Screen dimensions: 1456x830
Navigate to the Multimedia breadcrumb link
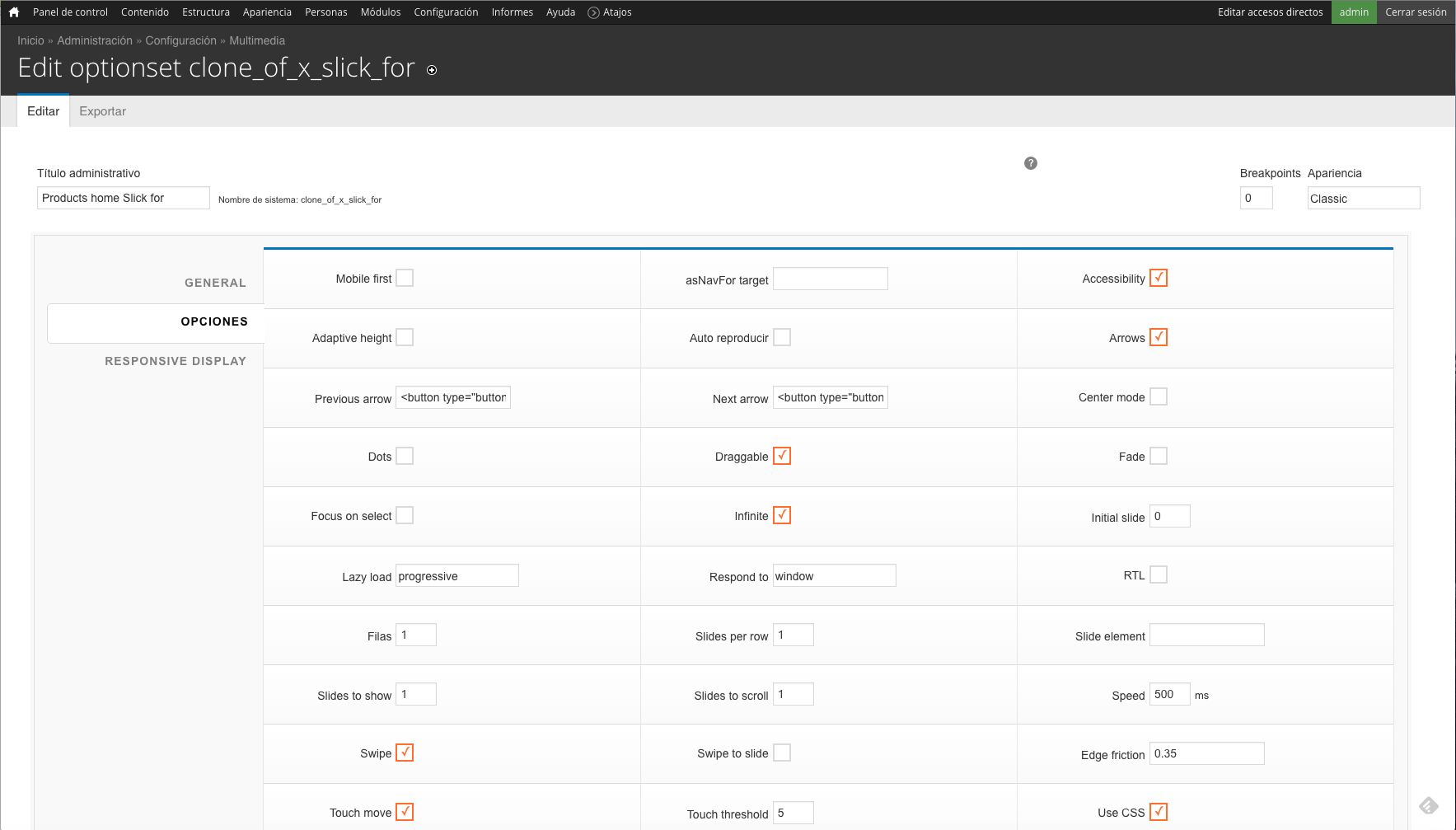[257, 40]
